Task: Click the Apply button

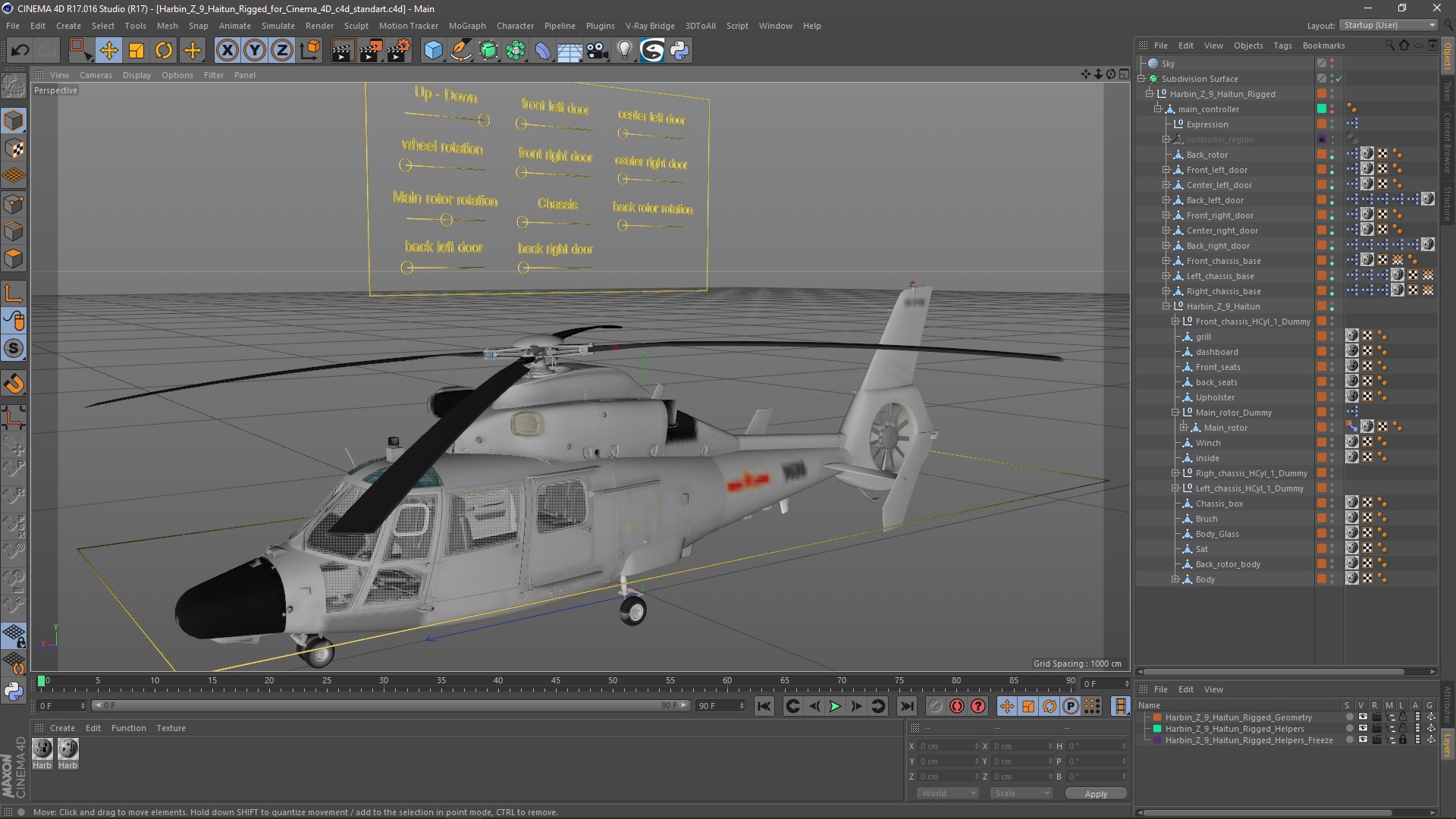Action: pyautogui.click(x=1096, y=793)
